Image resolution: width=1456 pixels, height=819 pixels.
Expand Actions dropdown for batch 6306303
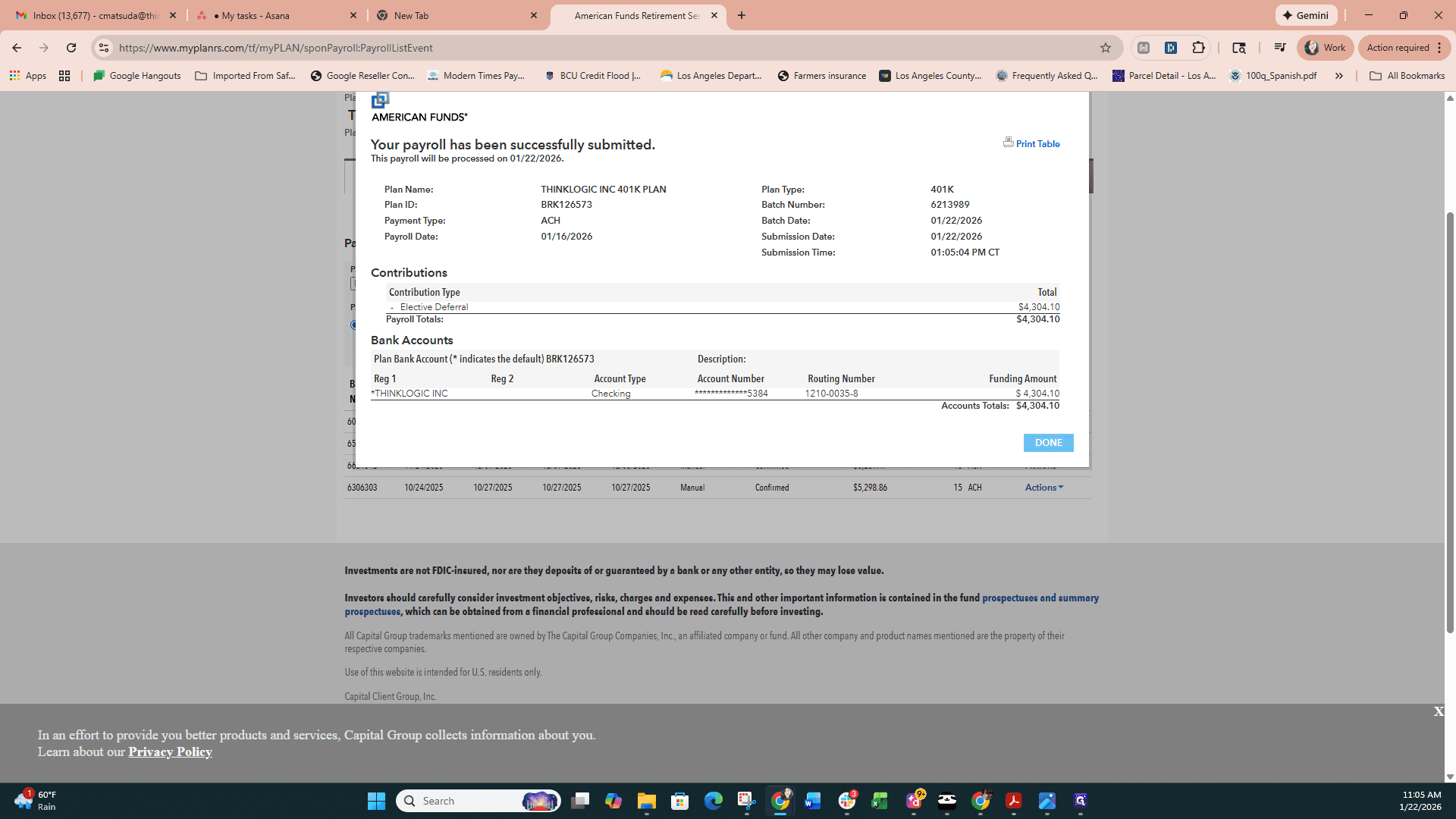point(1044,488)
